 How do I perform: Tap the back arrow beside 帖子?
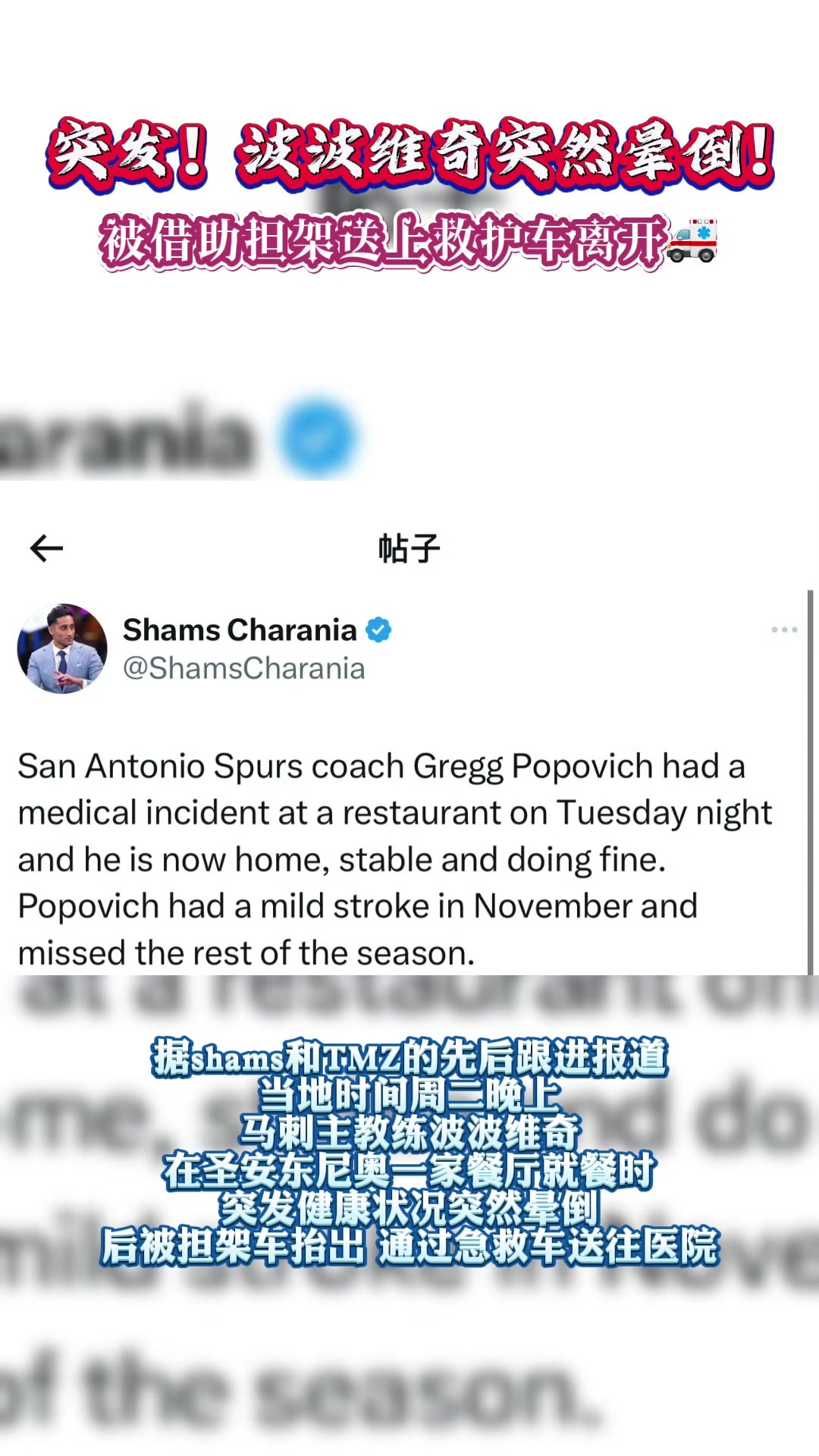click(46, 548)
